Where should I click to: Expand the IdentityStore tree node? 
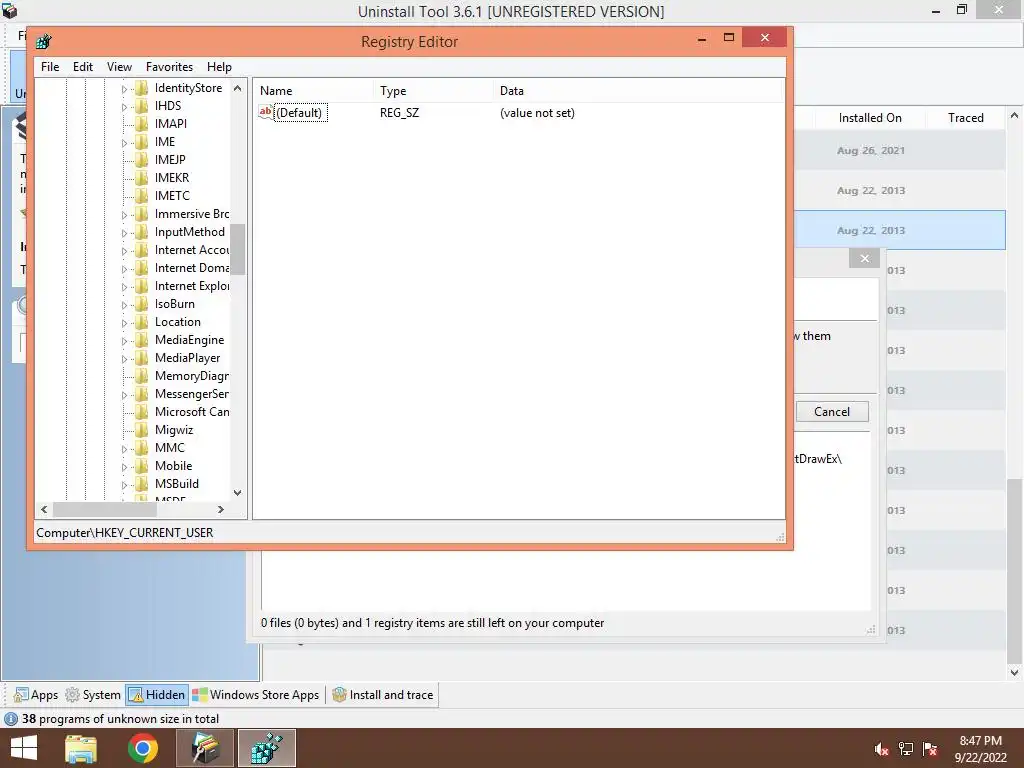tap(124, 89)
